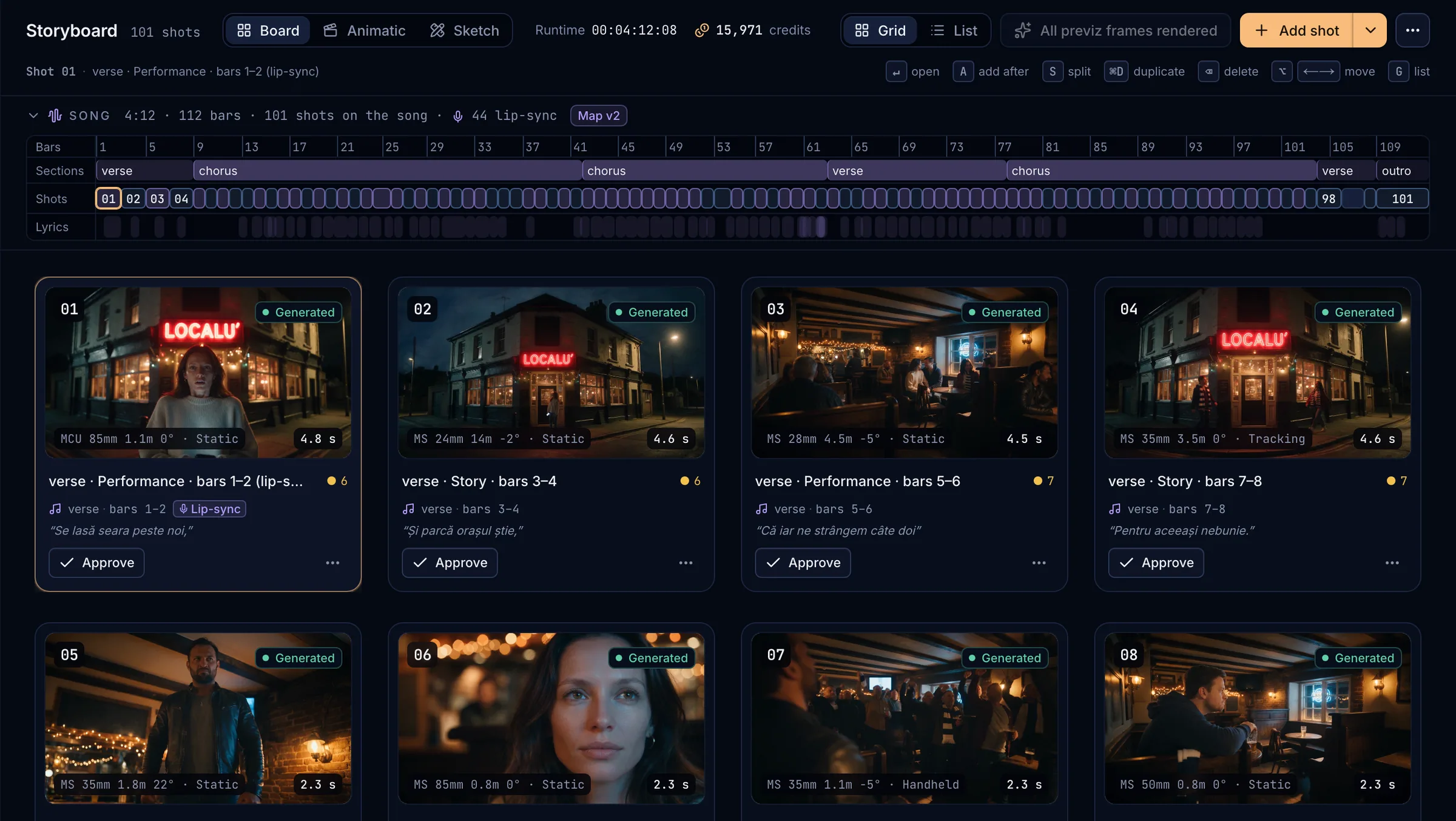This screenshot has width=1456, height=821.
Task: Select the List view toggle
Action: 954,30
